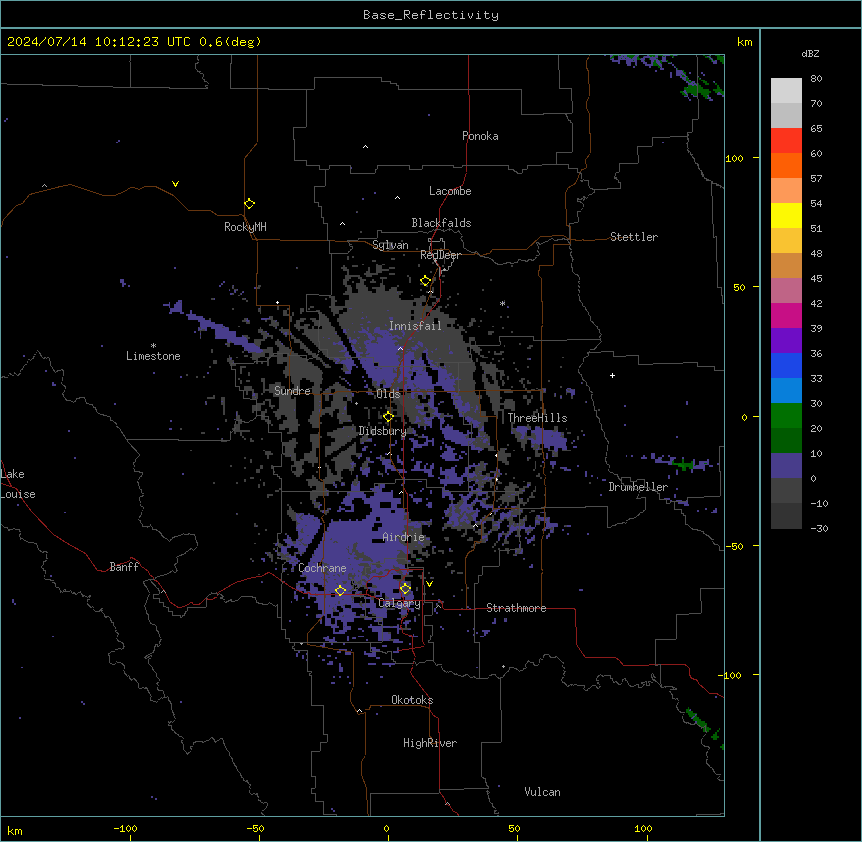The image size is (862, 842).
Task: Click the red 60-65 dBZ color swatch
Action: (786, 141)
